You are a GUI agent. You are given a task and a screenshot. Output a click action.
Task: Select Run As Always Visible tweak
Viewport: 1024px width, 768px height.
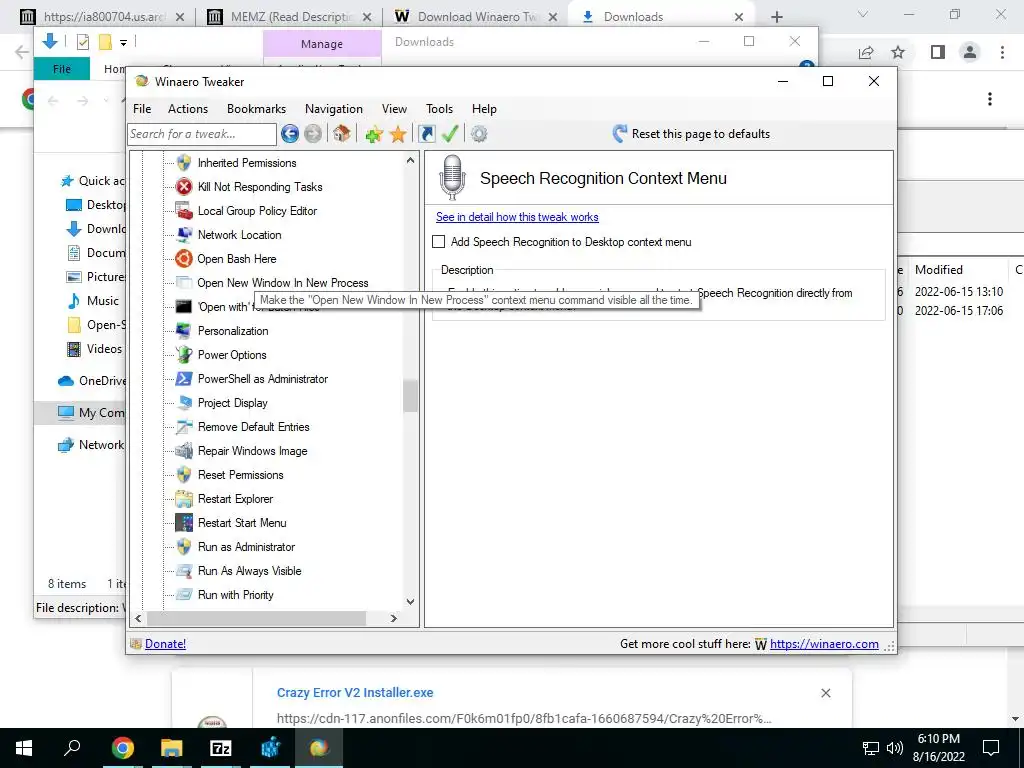coord(249,571)
